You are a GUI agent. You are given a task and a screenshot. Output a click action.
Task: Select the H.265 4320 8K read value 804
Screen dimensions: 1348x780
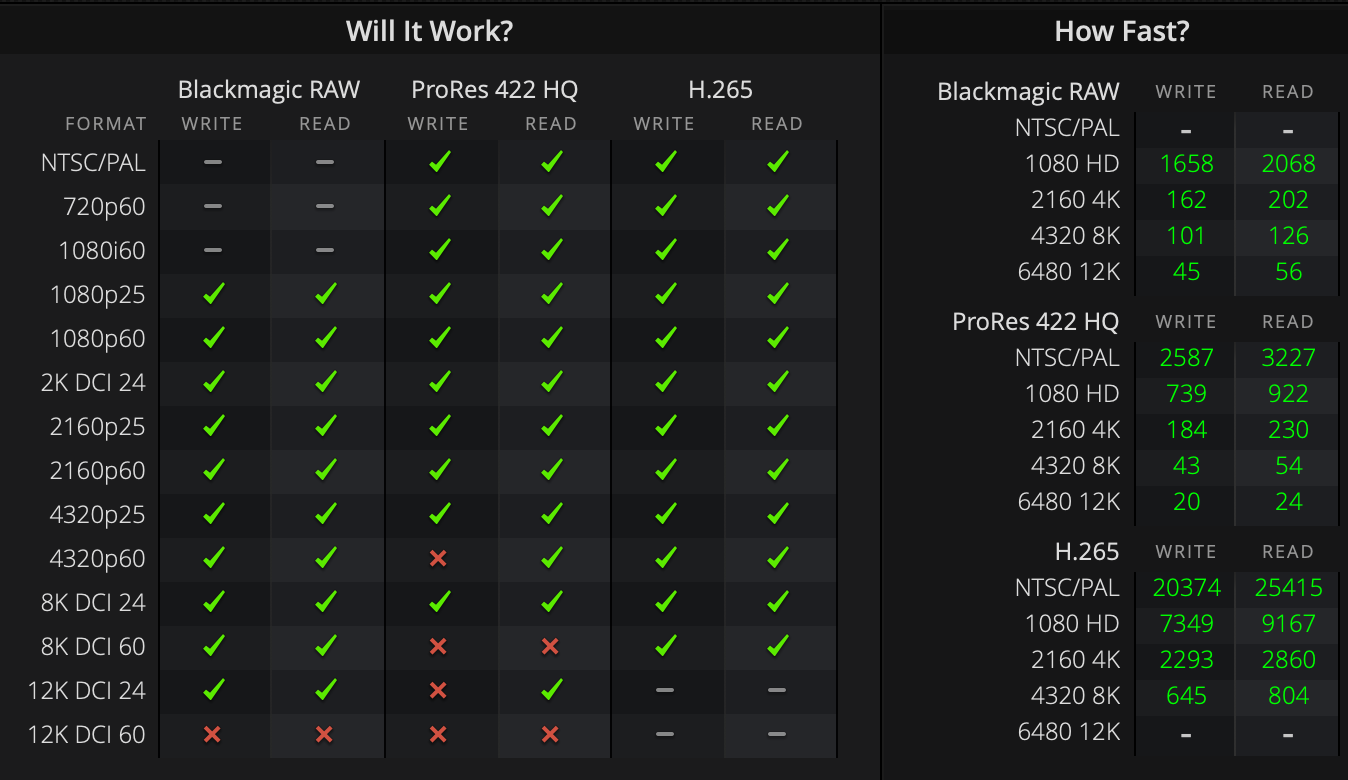1288,696
